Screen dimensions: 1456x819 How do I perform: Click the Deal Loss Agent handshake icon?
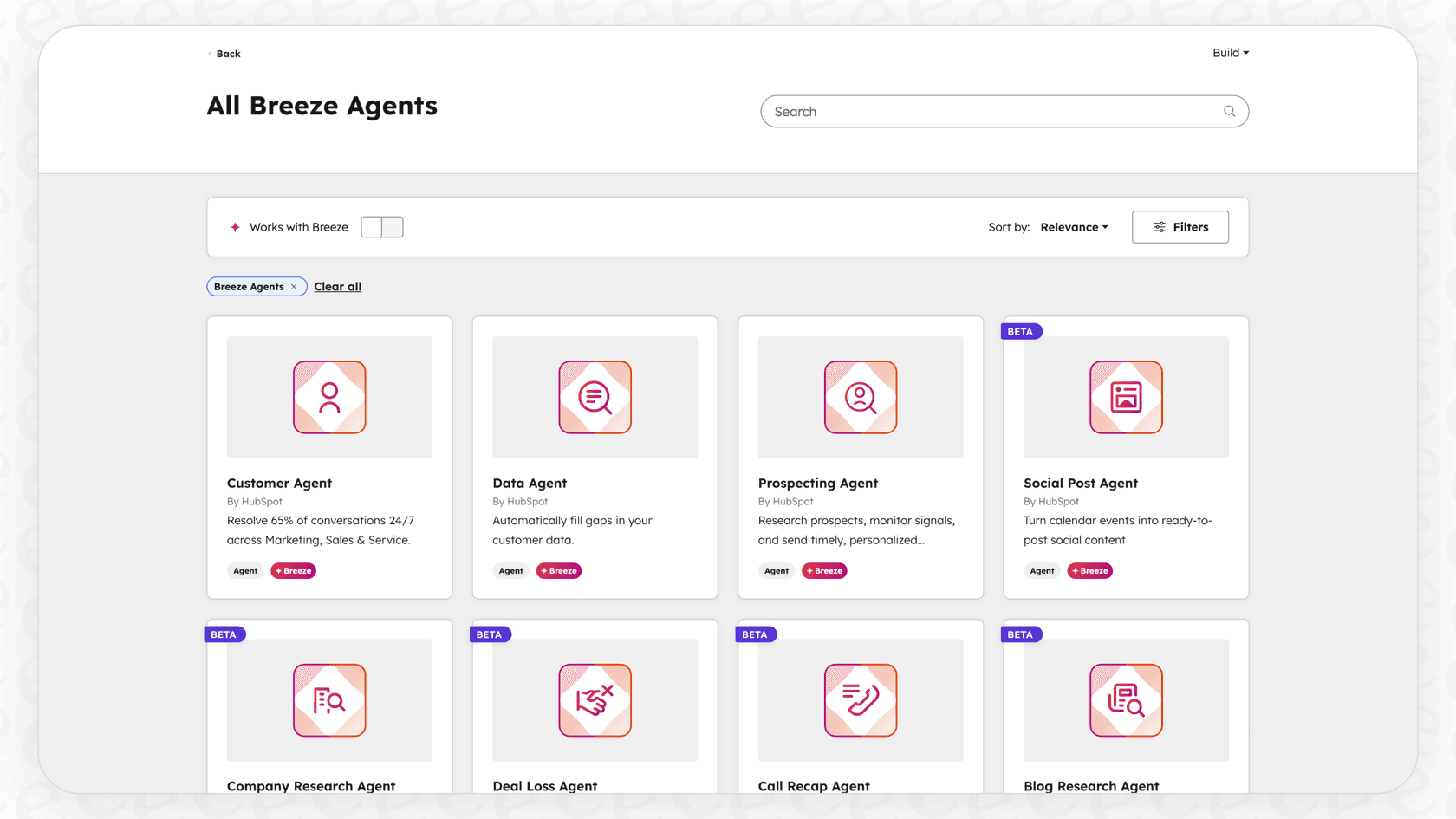click(x=595, y=700)
